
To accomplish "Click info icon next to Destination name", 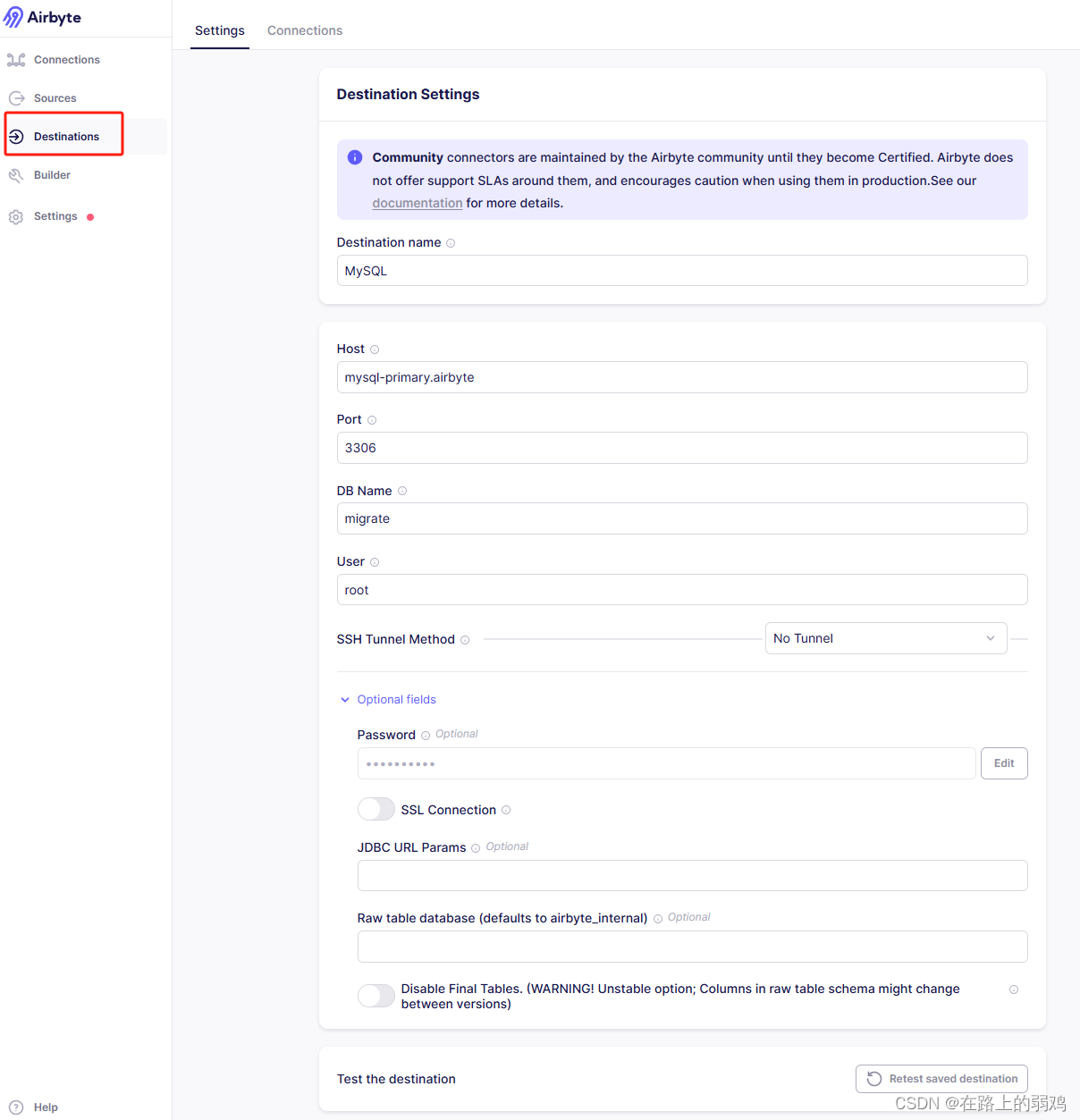I will click(451, 243).
